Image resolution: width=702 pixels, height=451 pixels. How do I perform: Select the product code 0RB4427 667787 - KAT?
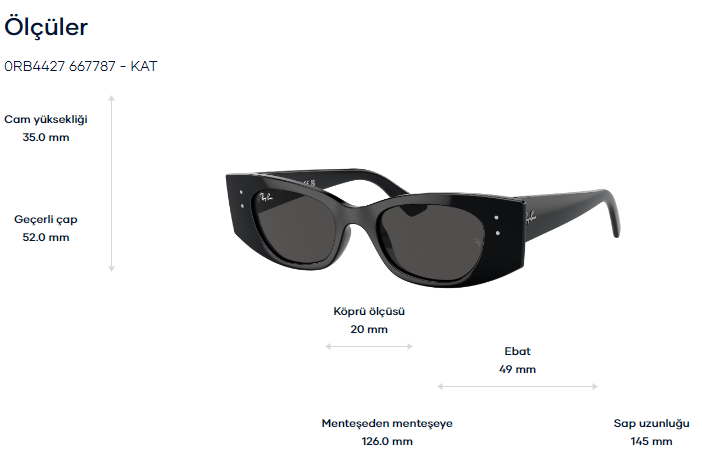point(81,66)
